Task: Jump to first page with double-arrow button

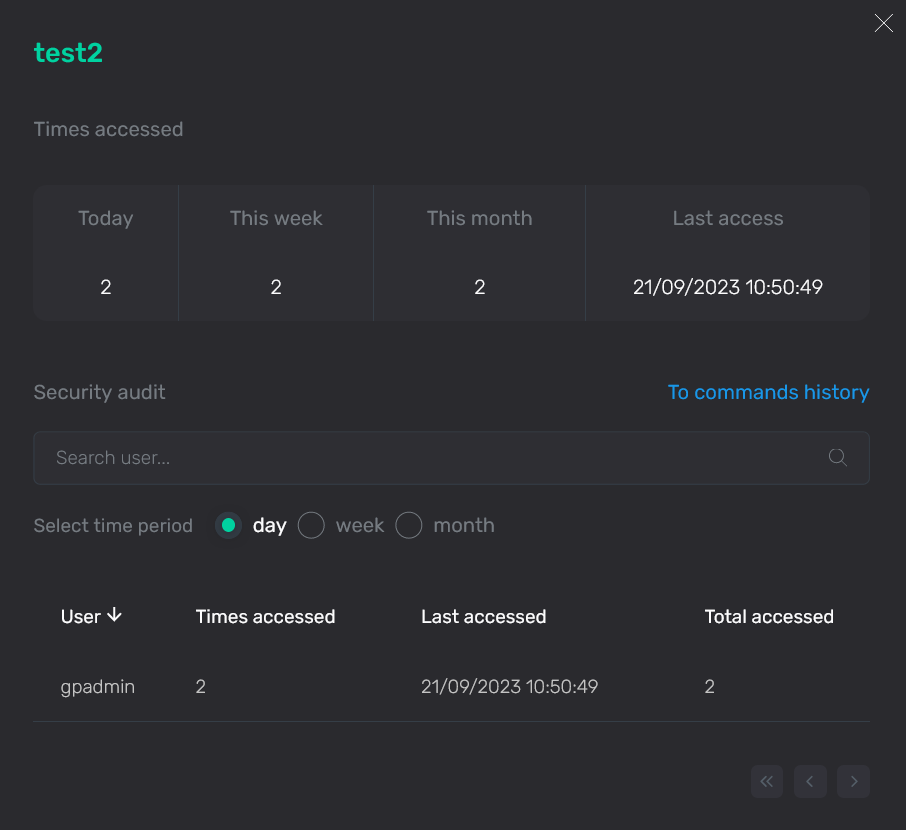Action: point(767,782)
